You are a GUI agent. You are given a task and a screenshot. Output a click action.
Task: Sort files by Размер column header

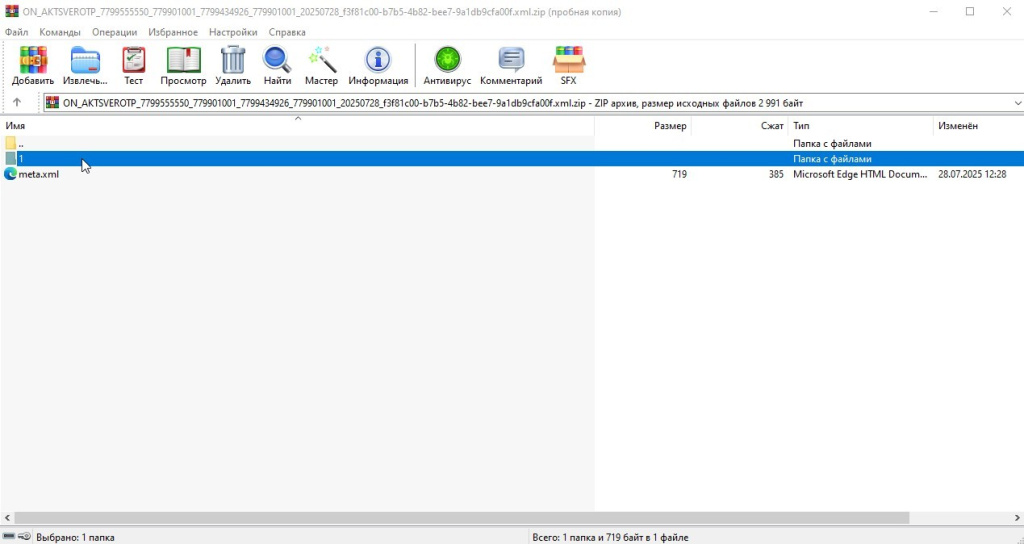[x=670, y=126]
